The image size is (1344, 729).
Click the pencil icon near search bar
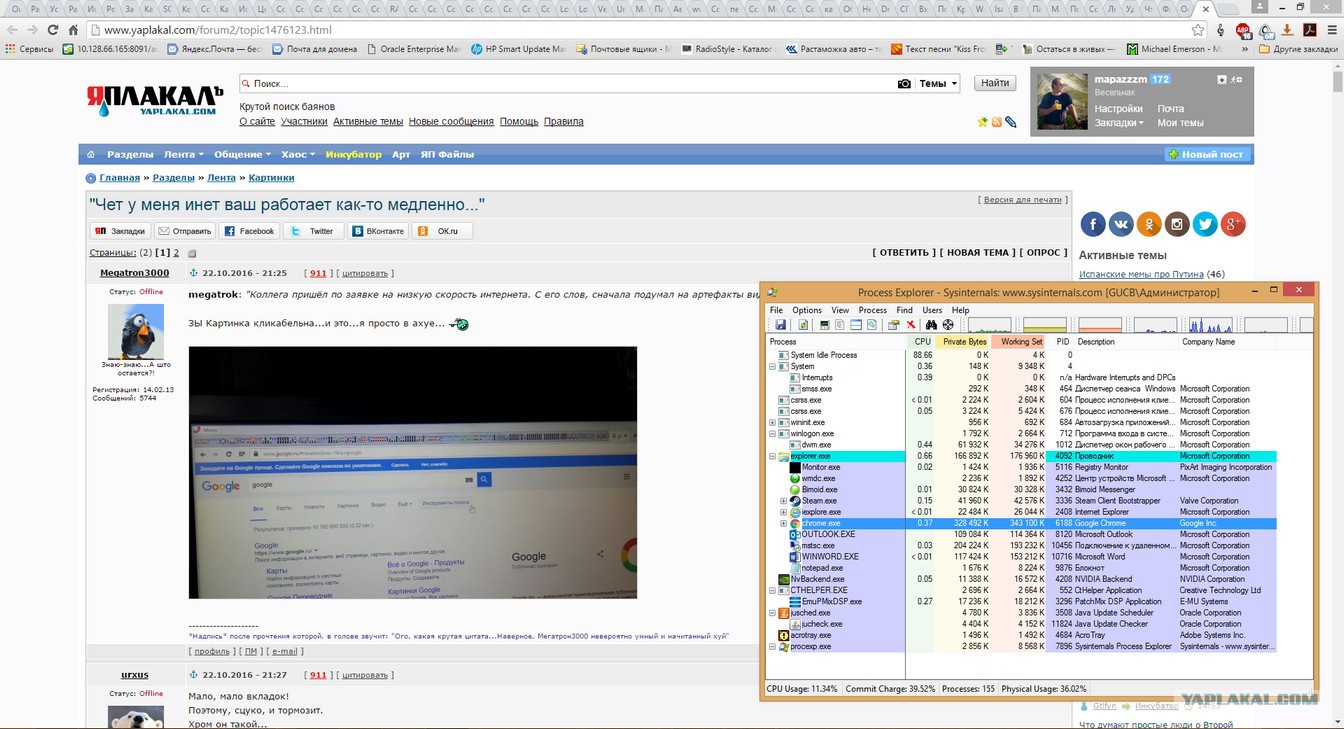(1011, 122)
